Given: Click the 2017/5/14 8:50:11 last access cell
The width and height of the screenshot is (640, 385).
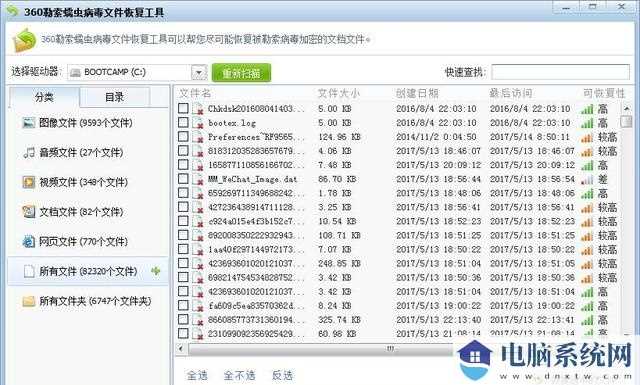Looking at the screenshot, I should click(530, 137).
